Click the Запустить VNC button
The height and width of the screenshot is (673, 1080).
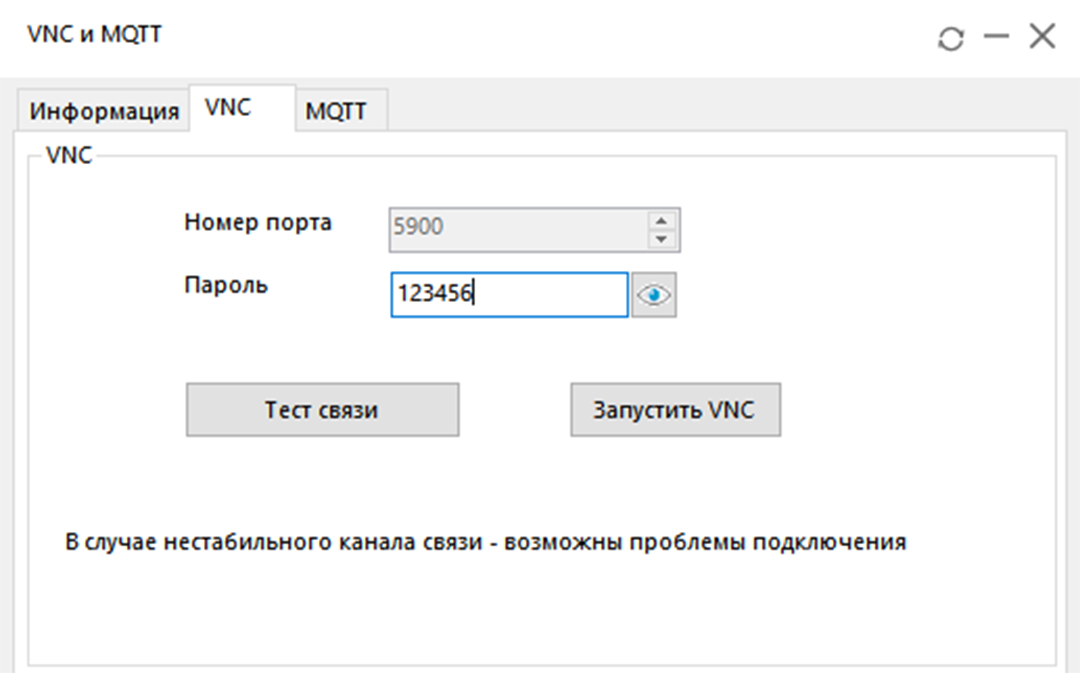point(675,410)
